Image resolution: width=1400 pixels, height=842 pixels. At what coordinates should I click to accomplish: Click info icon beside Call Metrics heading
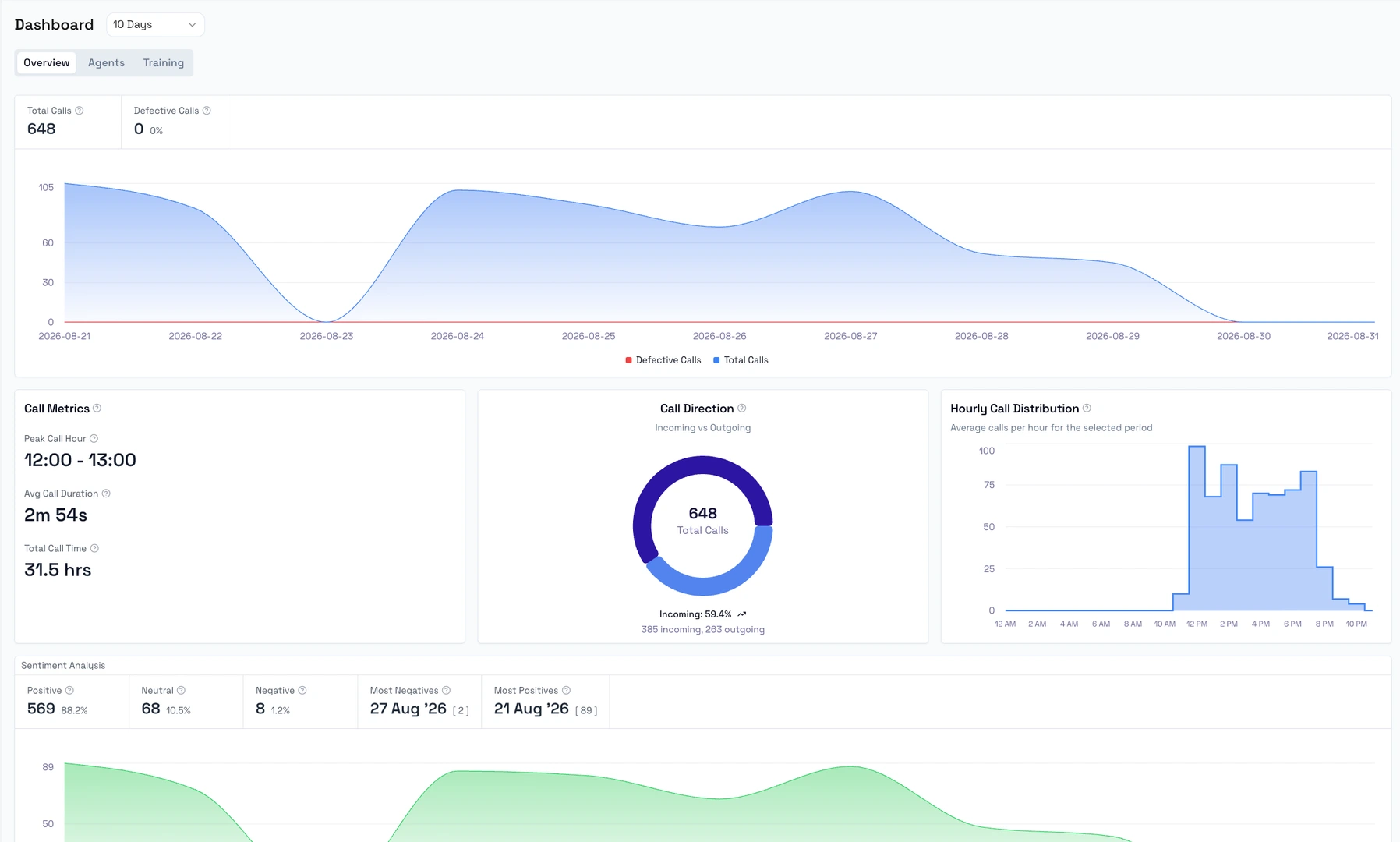point(97,408)
